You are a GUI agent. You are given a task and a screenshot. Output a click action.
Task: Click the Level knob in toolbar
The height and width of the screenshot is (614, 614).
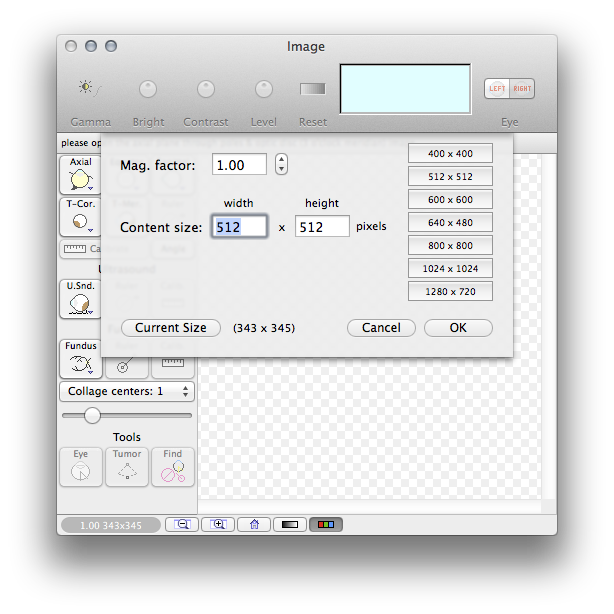pos(264,89)
